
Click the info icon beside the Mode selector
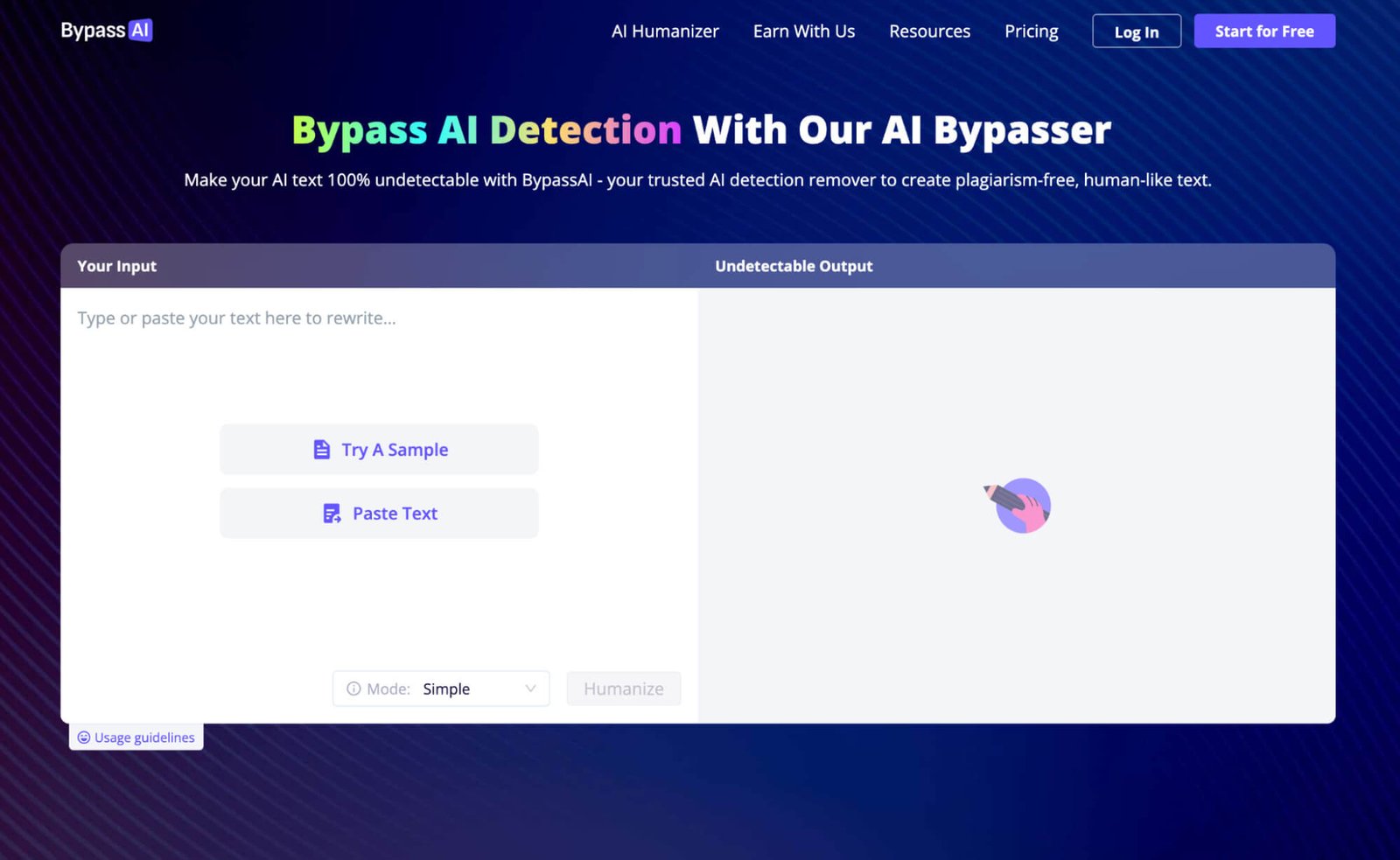point(353,689)
